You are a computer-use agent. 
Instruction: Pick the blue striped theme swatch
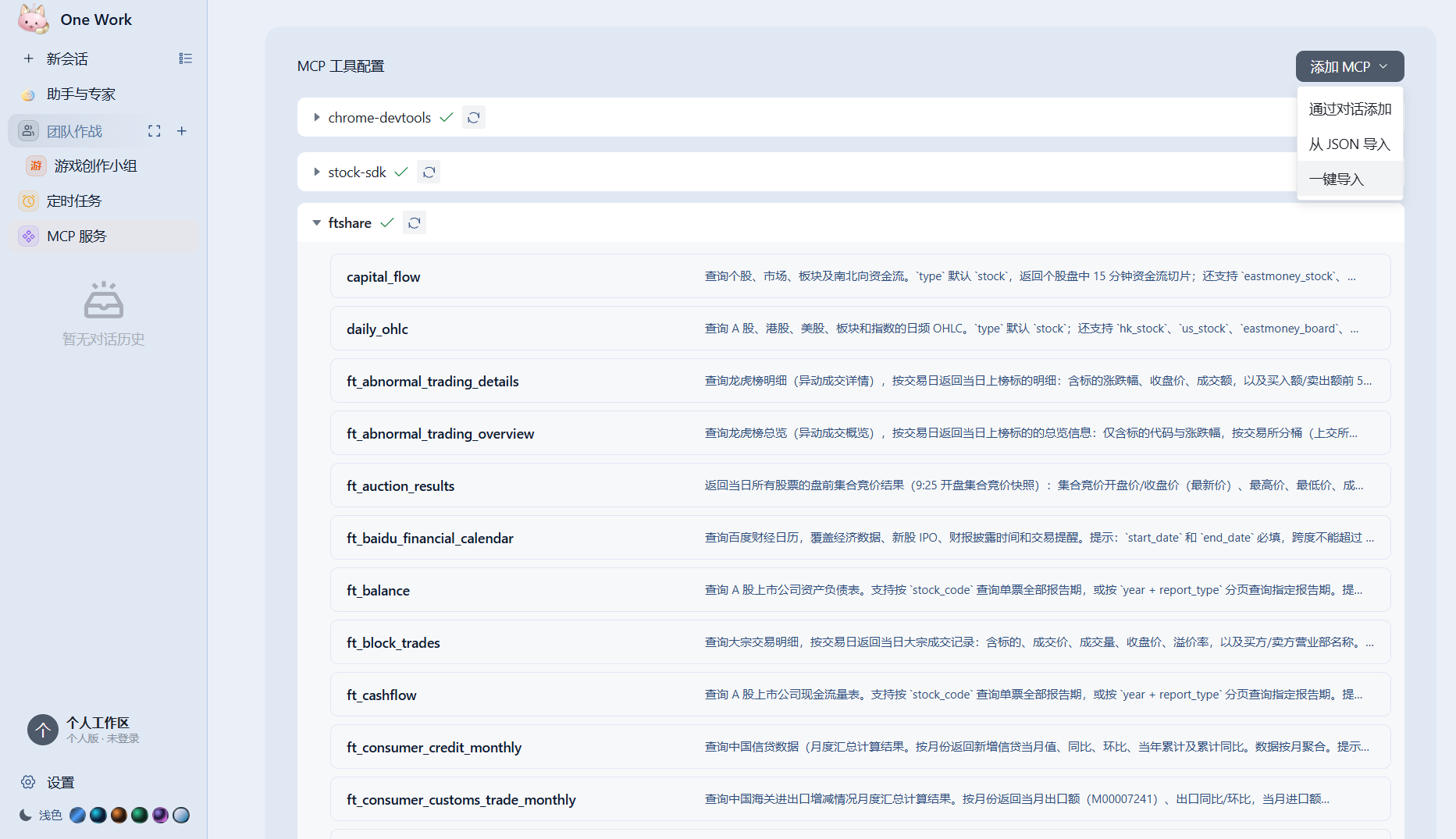tap(77, 815)
